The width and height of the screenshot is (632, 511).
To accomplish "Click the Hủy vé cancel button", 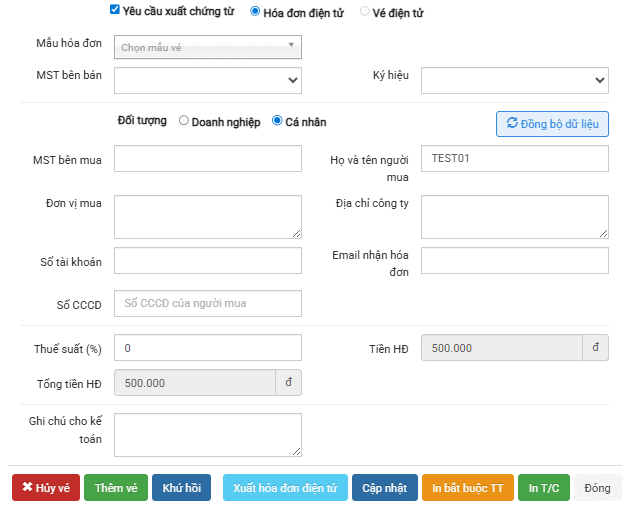I will pyautogui.click(x=45, y=488).
